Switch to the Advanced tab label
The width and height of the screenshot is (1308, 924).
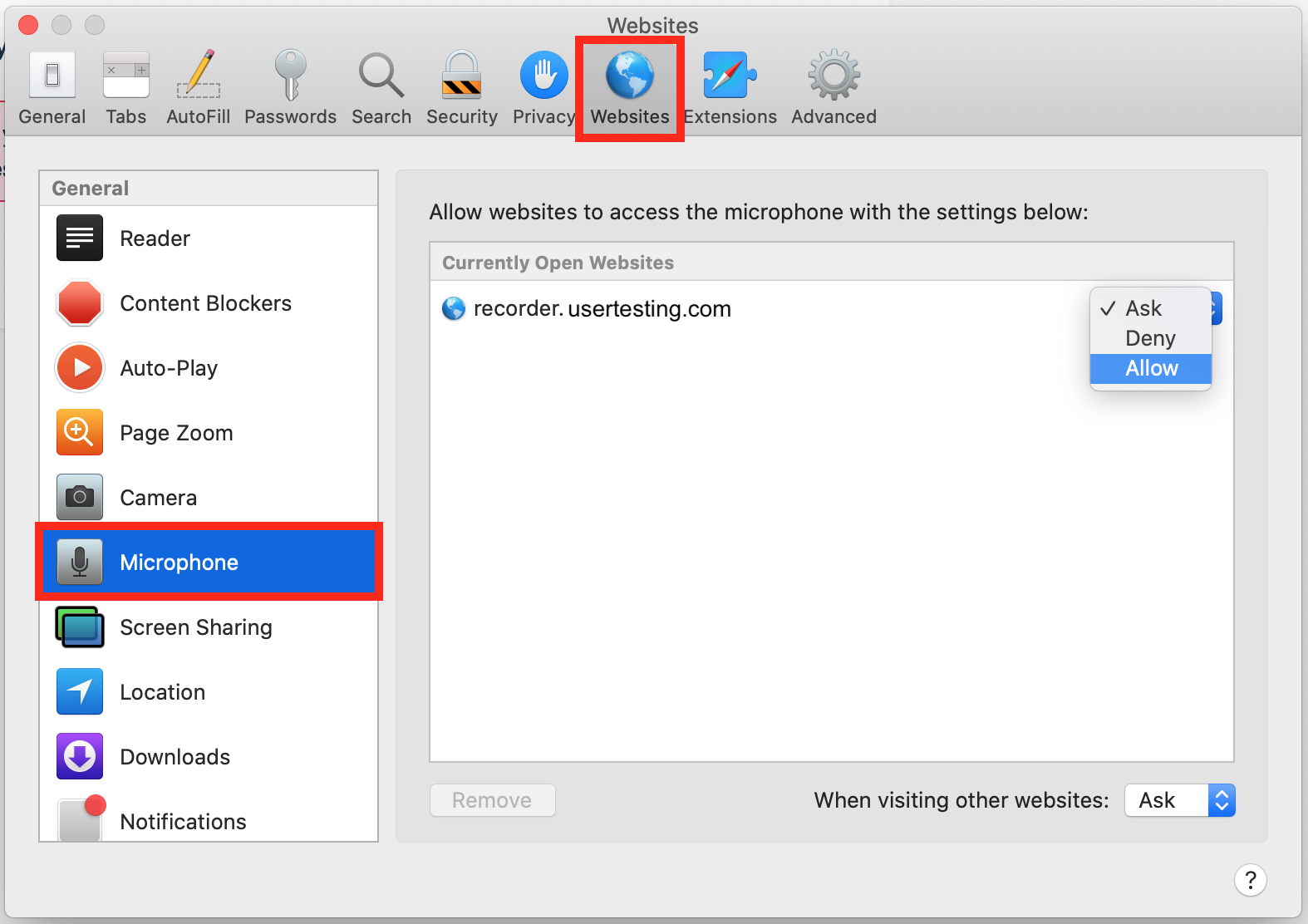[x=834, y=116]
